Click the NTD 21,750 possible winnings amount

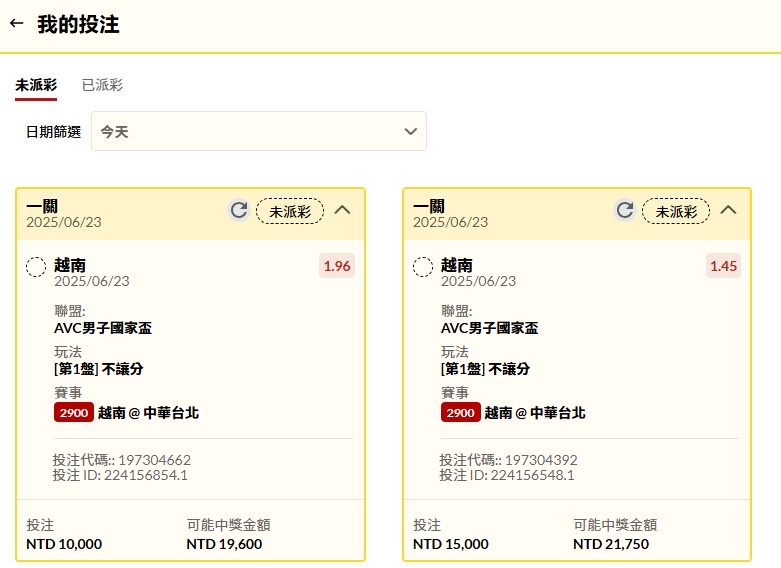(x=611, y=544)
